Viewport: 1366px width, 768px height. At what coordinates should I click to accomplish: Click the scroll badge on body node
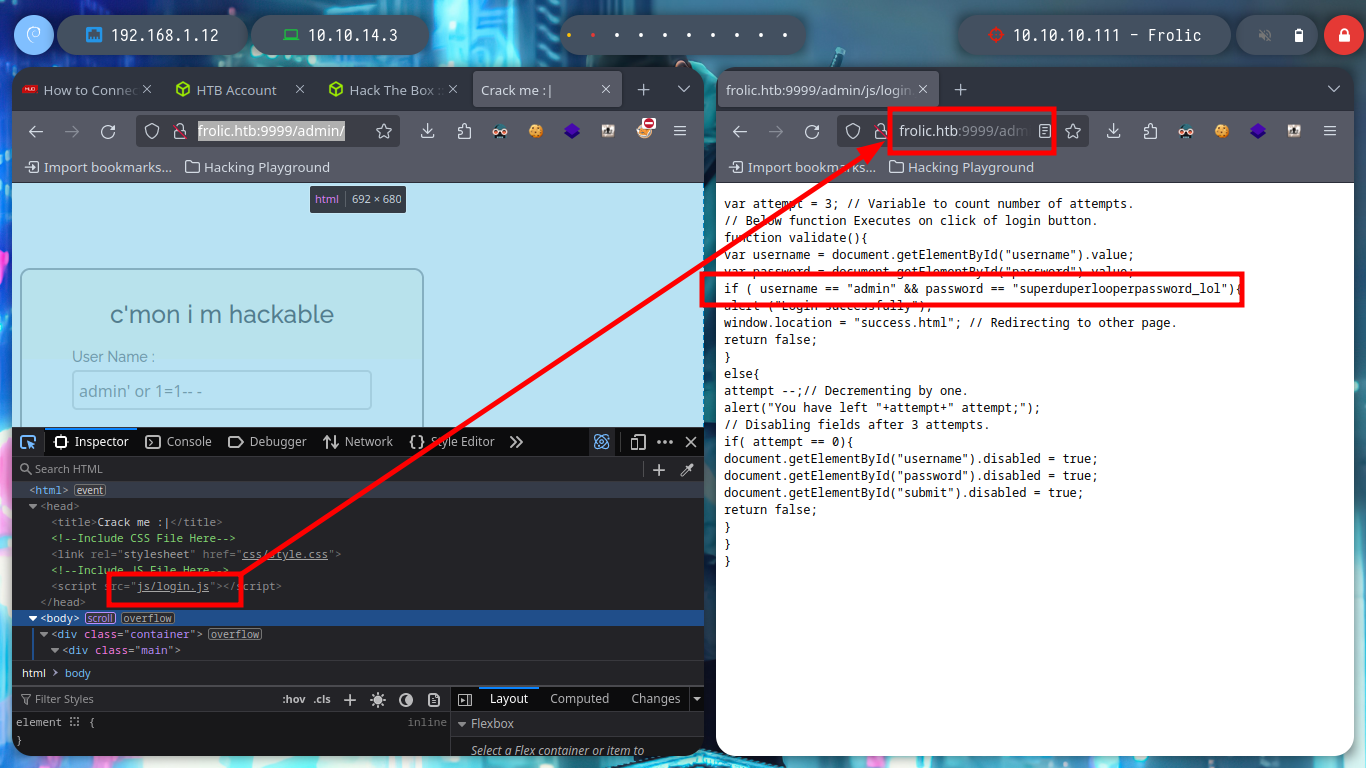click(x=100, y=619)
